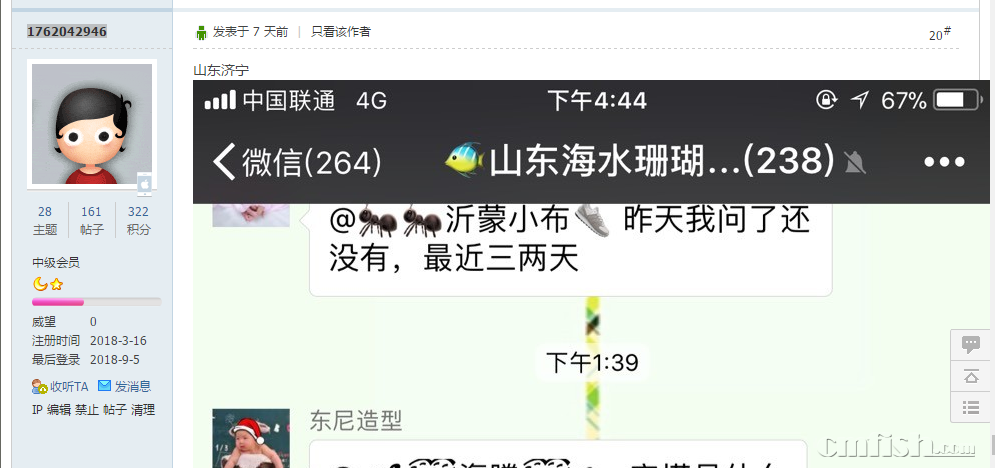Click the pink membership progress bar
This screenshot has width=995, height=468.
pos(96,302)
